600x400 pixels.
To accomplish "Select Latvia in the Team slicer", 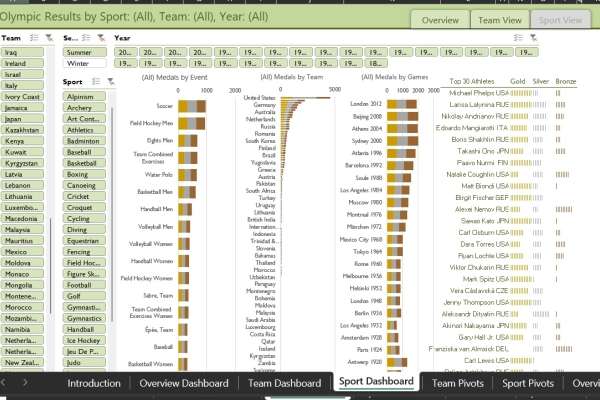I will [x=22, y=174].
